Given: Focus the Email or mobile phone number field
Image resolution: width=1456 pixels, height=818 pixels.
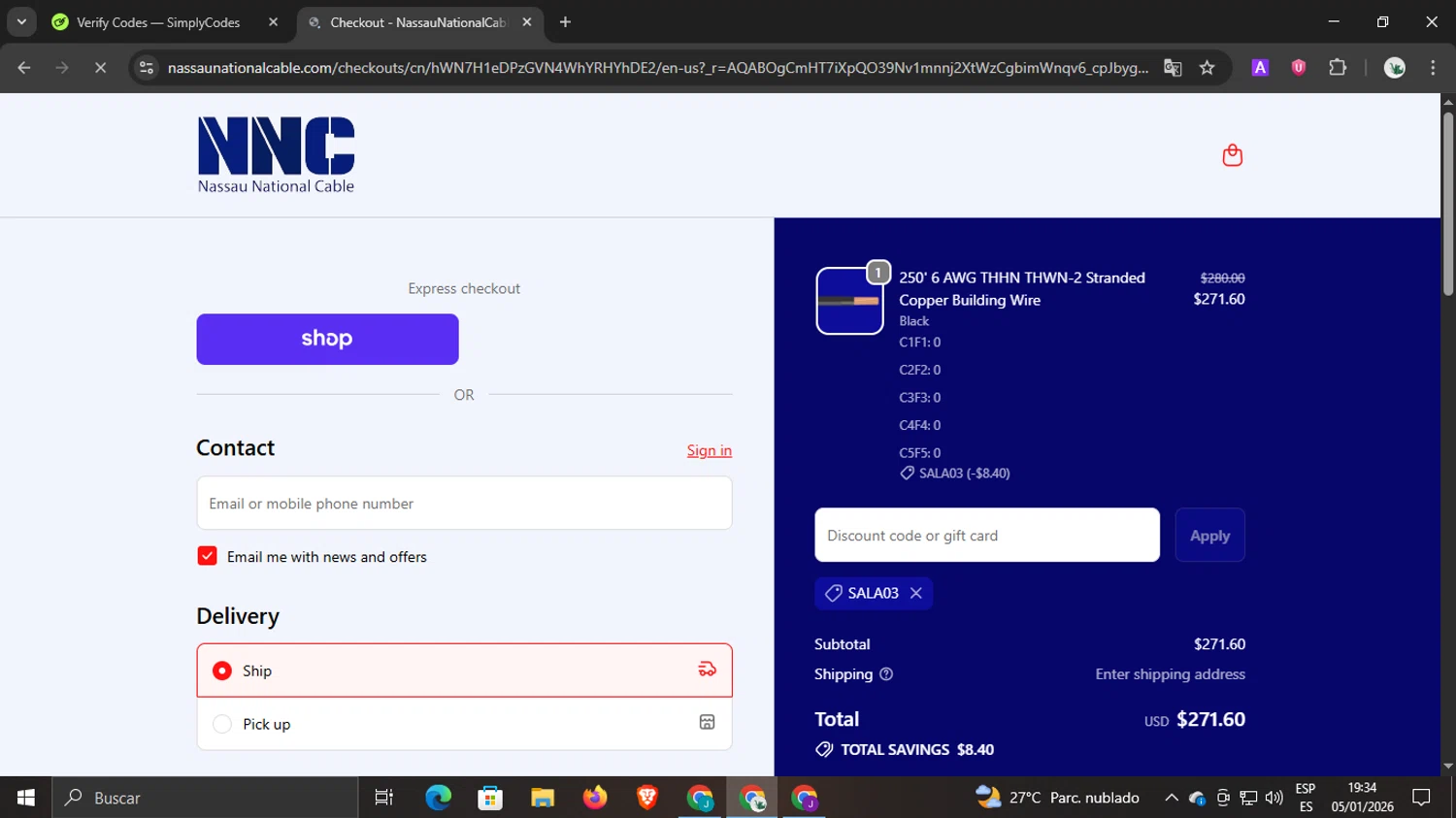Looking at the screenshot, I should click(464, 503).
